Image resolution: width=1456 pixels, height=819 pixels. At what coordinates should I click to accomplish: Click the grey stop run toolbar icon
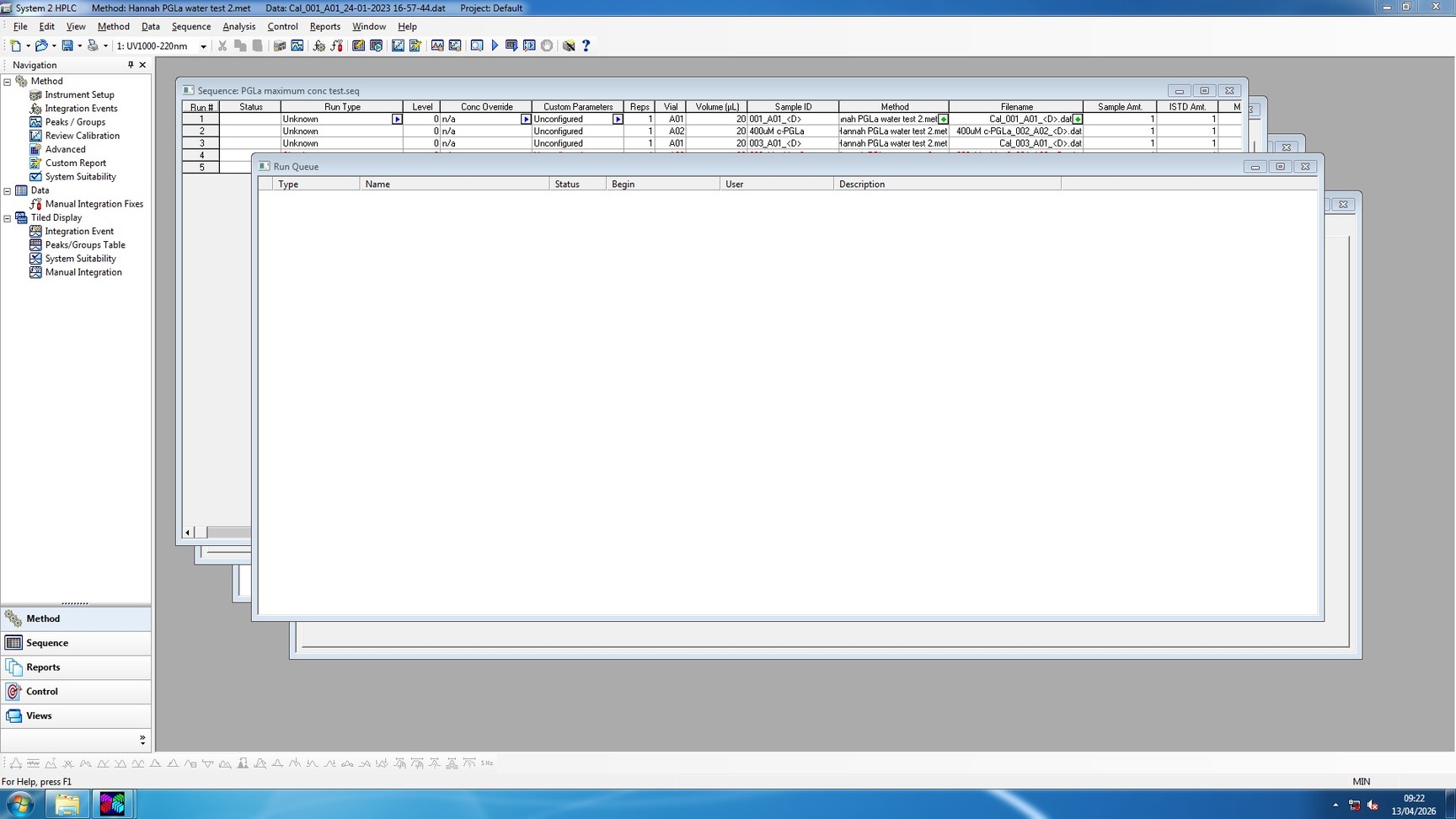[547, 45]
